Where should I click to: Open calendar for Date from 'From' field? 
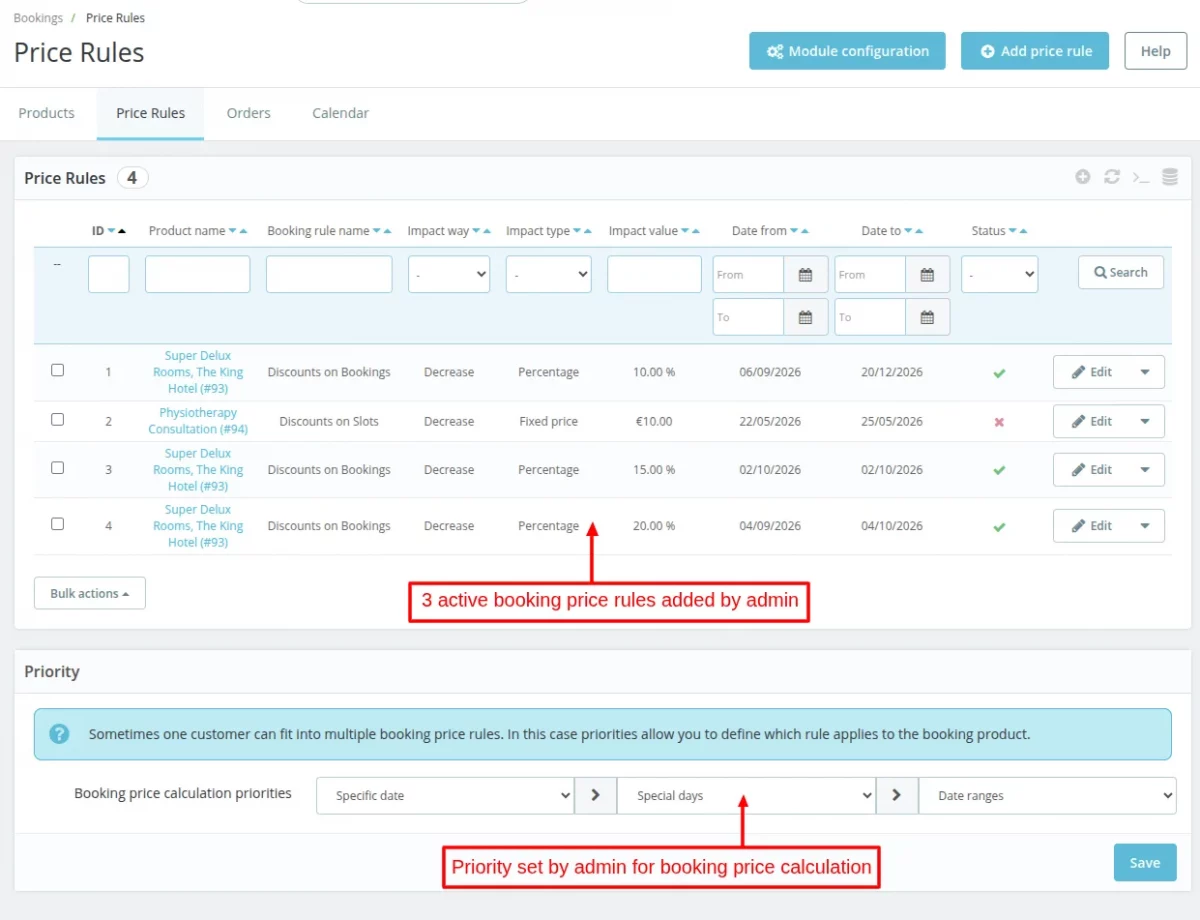coord(805,275)
